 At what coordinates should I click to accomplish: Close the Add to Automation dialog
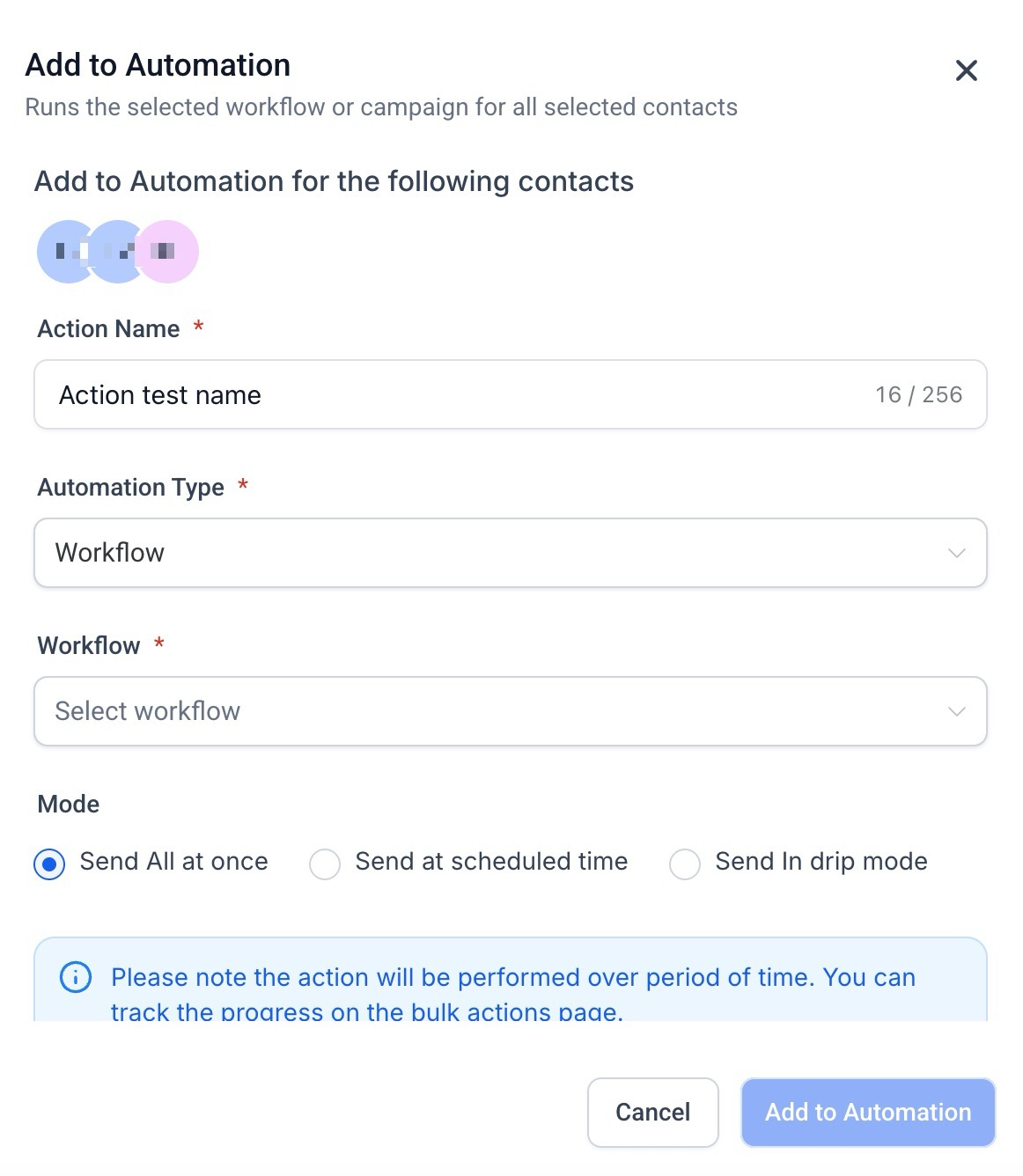(x=966, y=70)
